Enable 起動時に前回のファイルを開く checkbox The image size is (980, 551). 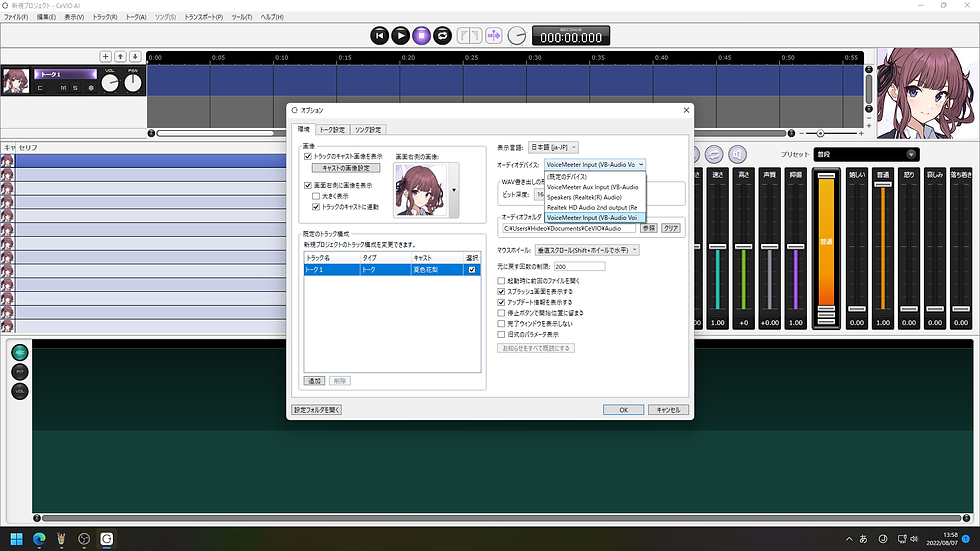click(x=501, y=281)
